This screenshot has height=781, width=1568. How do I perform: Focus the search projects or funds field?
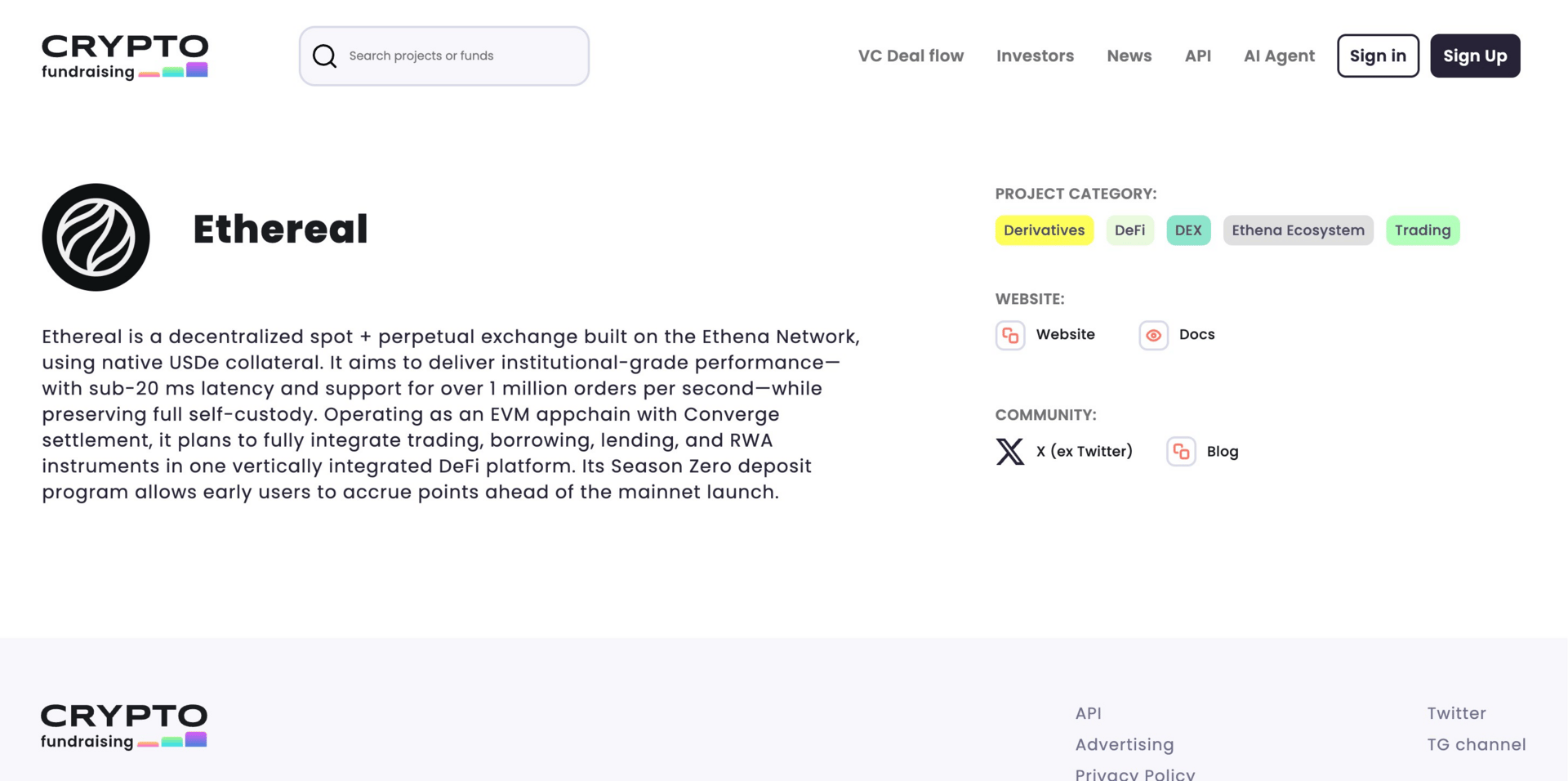(457, 56)
